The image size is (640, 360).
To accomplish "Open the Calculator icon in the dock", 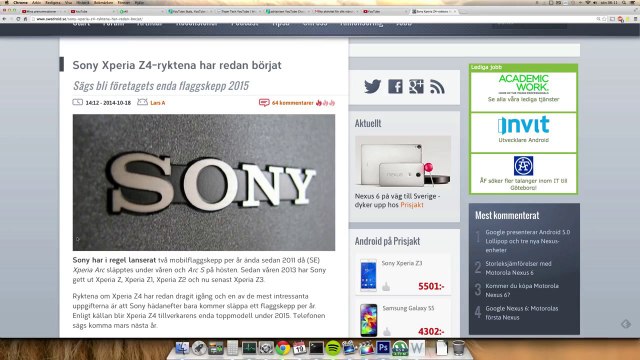I will click(x=232, y=348).
